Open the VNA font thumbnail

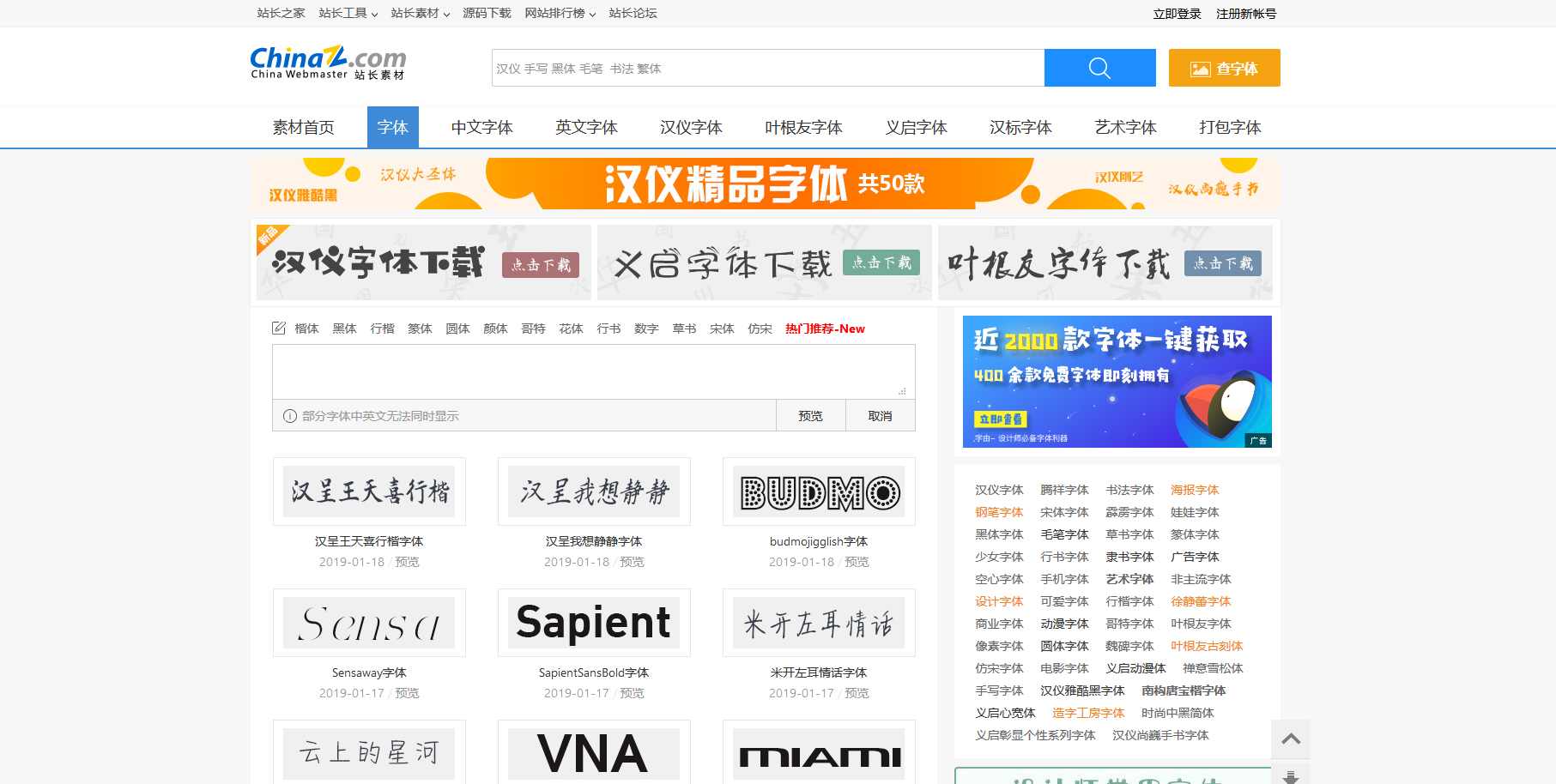coord(594,752)
